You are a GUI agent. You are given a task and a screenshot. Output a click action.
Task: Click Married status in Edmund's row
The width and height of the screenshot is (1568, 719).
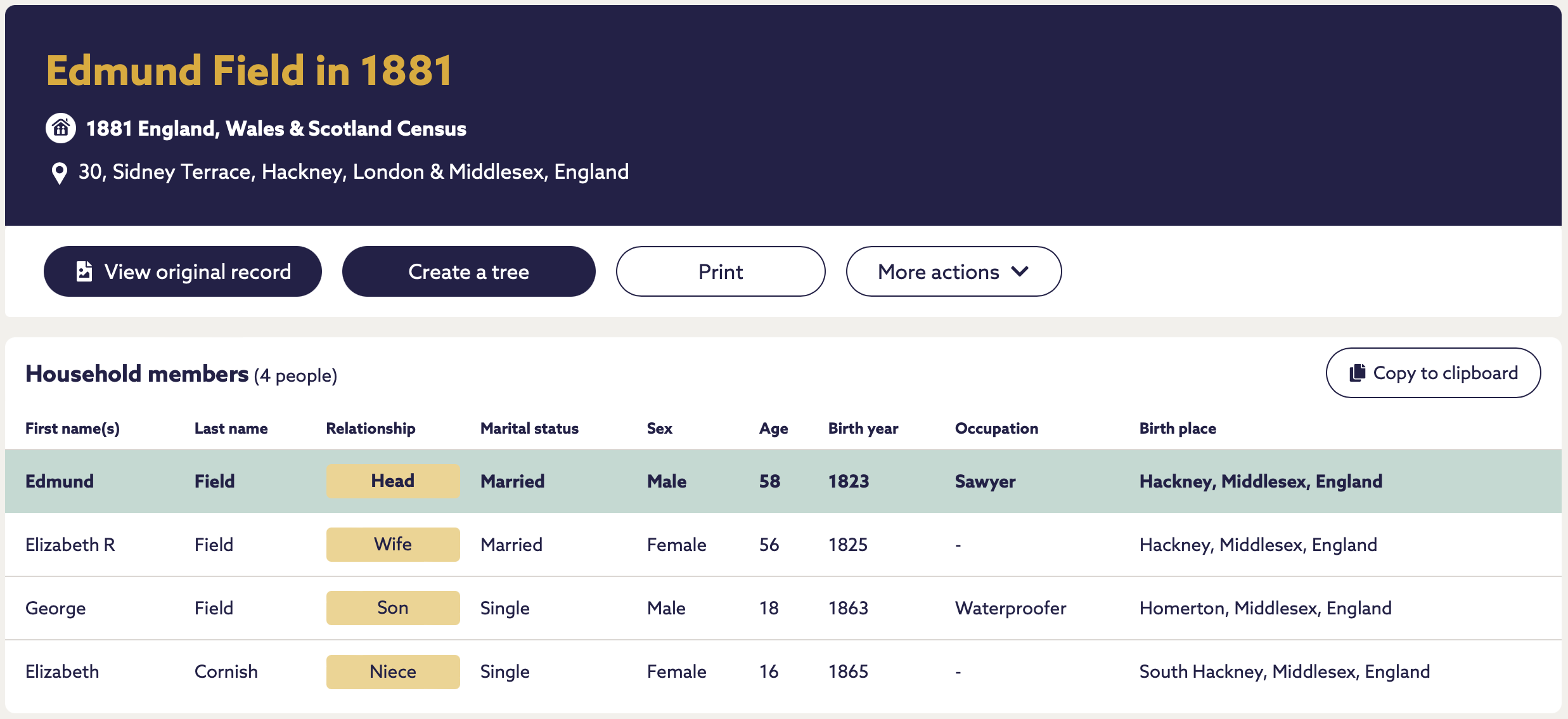coord(512,481)
